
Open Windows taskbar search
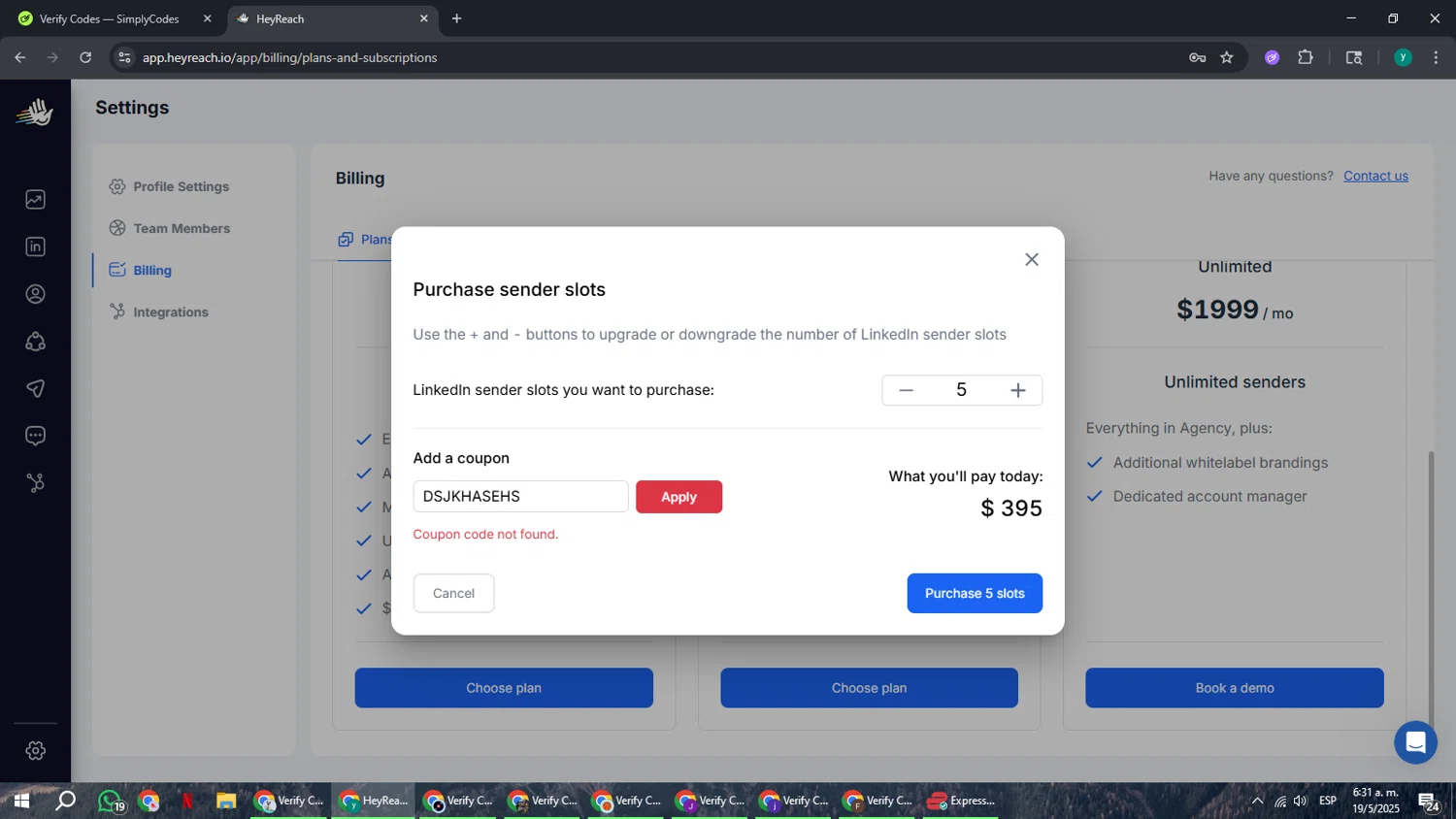click(65, 802)
